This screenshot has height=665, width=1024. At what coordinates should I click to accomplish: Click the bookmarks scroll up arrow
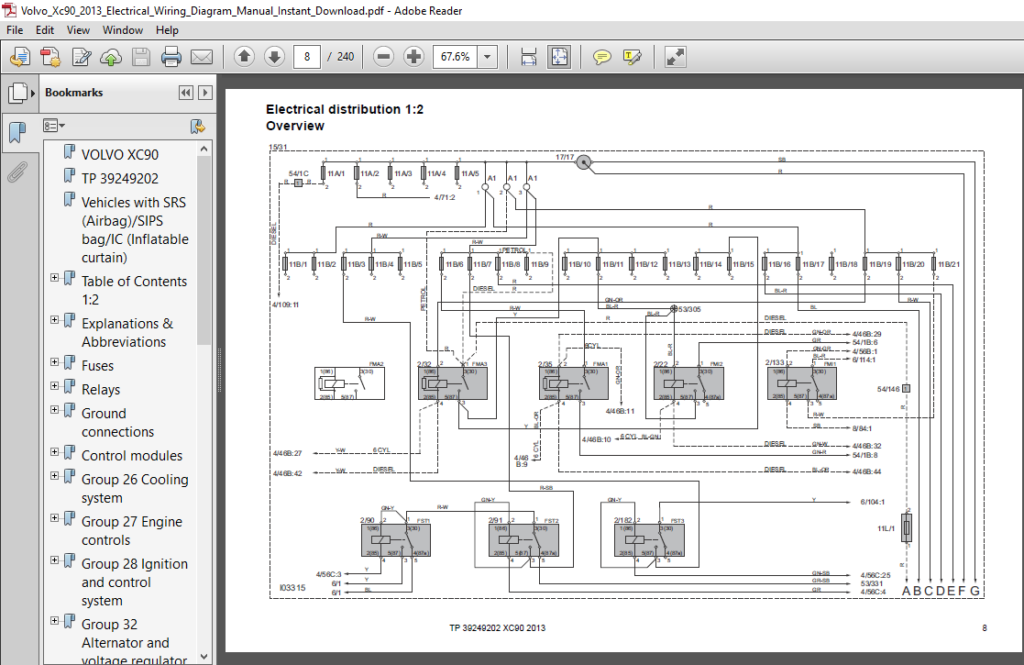point(204,149)
